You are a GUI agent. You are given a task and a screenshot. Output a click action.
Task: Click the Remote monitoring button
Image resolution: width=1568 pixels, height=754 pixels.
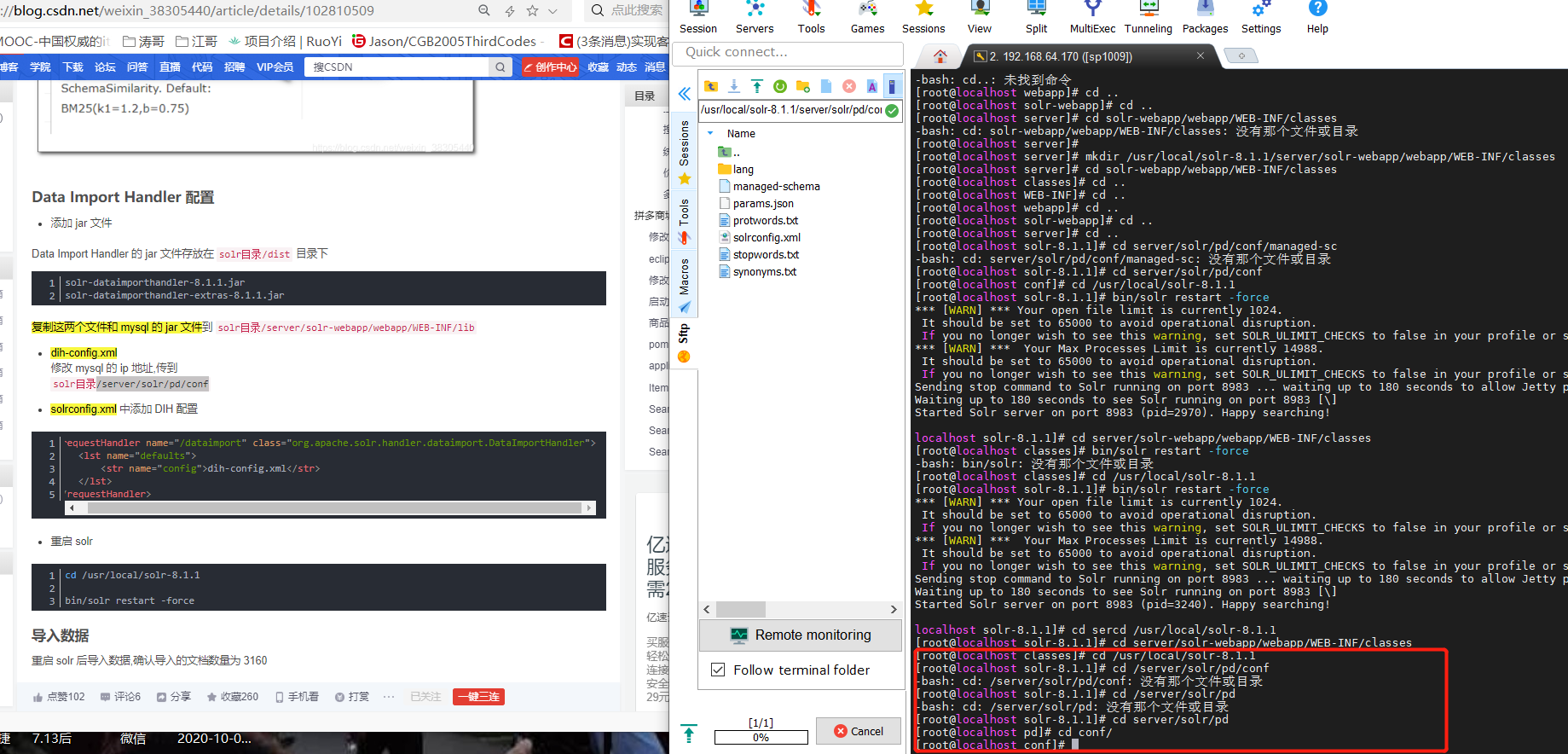801,635
